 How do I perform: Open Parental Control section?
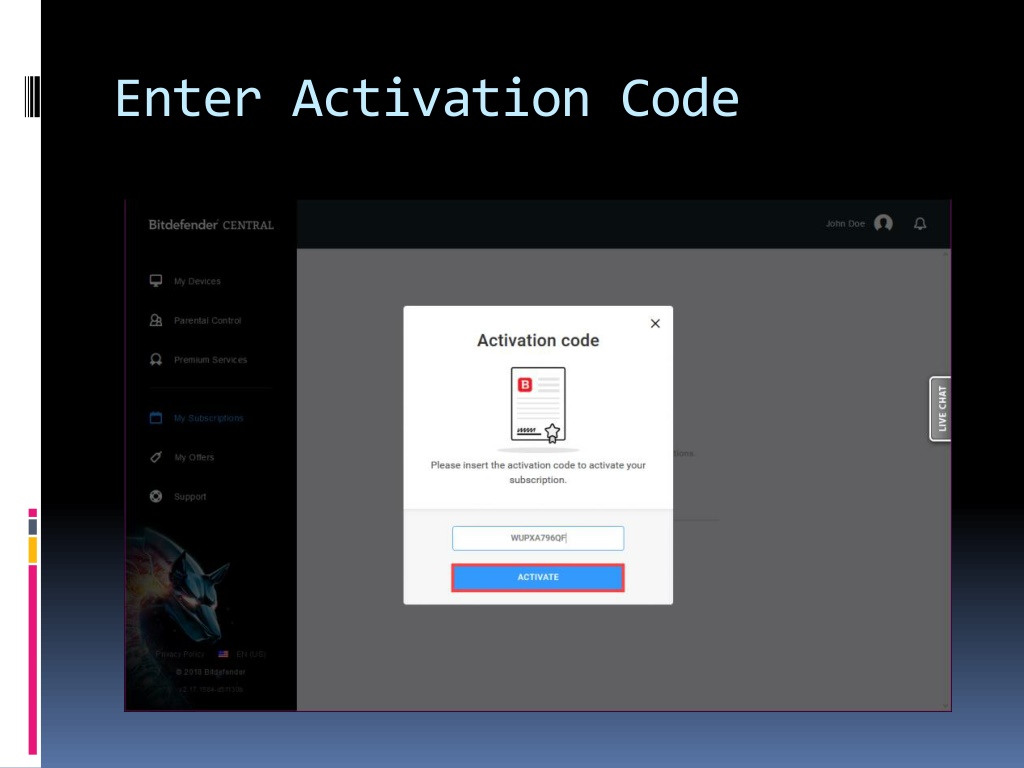208,321
